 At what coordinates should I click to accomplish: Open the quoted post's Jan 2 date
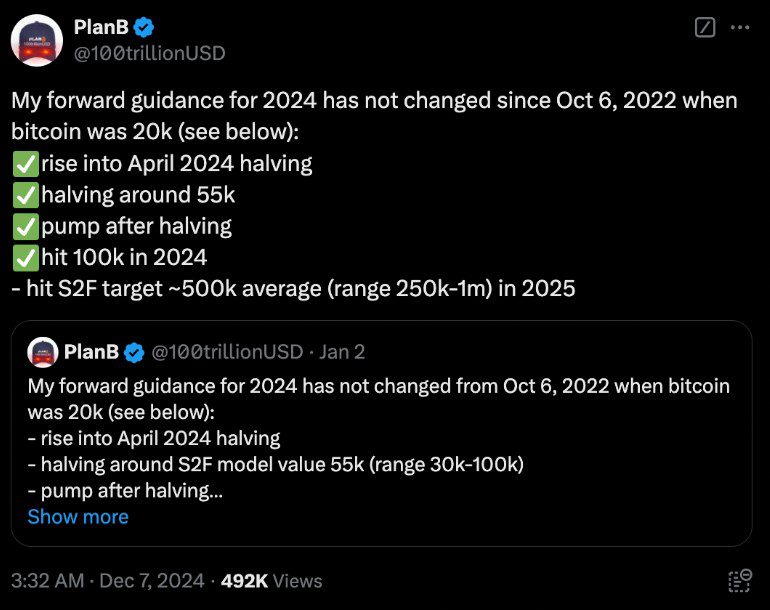[x=342, y=351]
